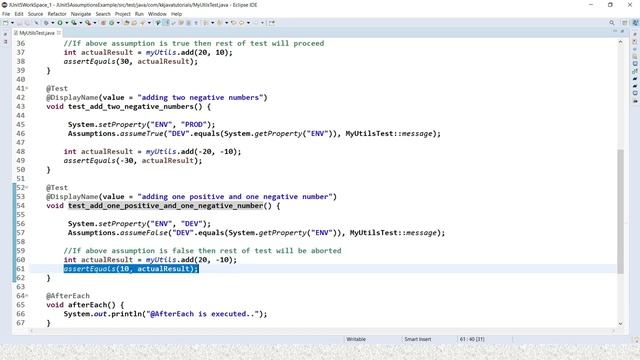Click the quick access search magnifier
Screen dimensions: 640x360
[611, 23]
